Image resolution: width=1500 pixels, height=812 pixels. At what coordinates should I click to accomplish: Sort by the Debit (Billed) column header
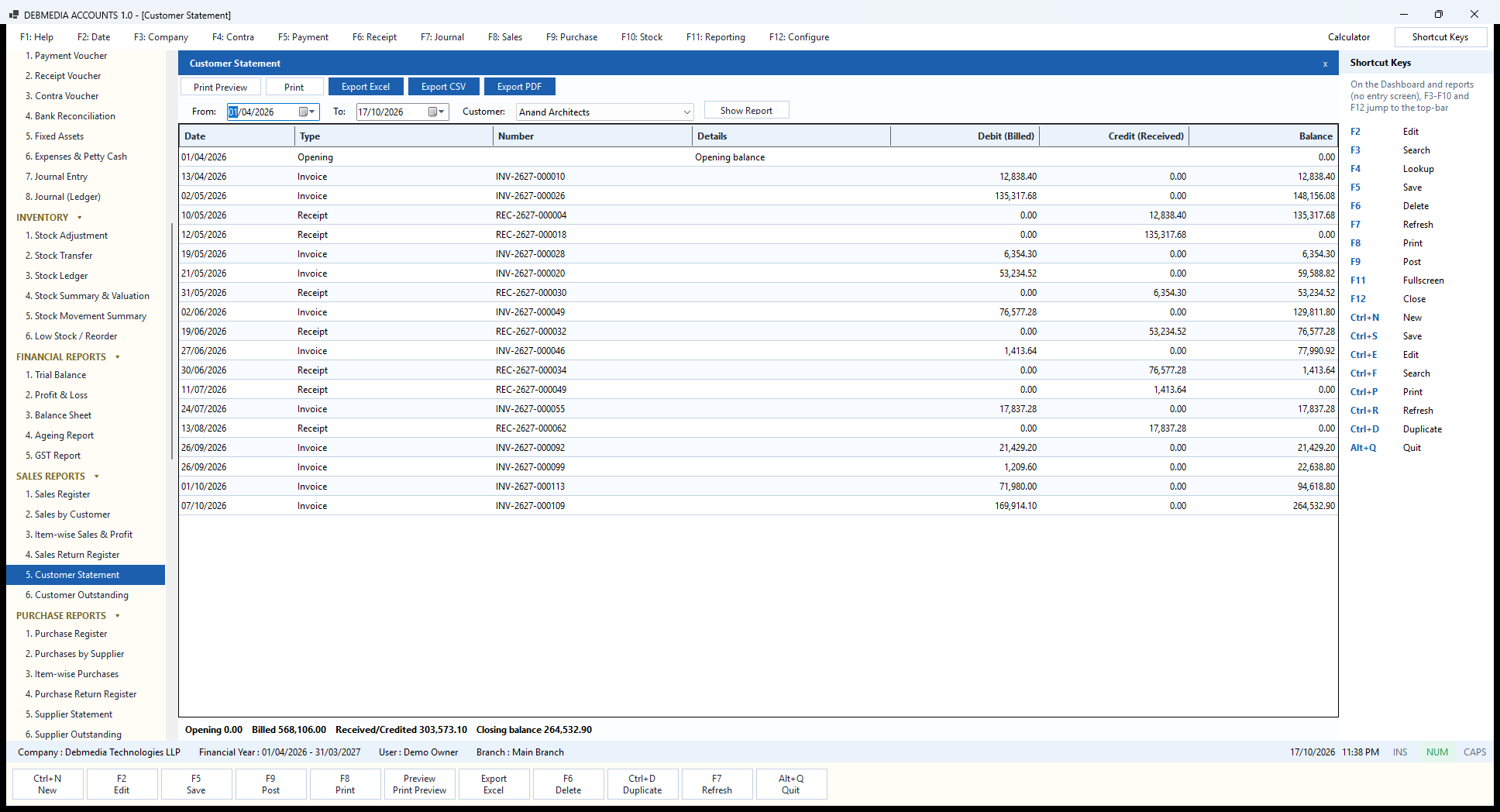[965, 136]
